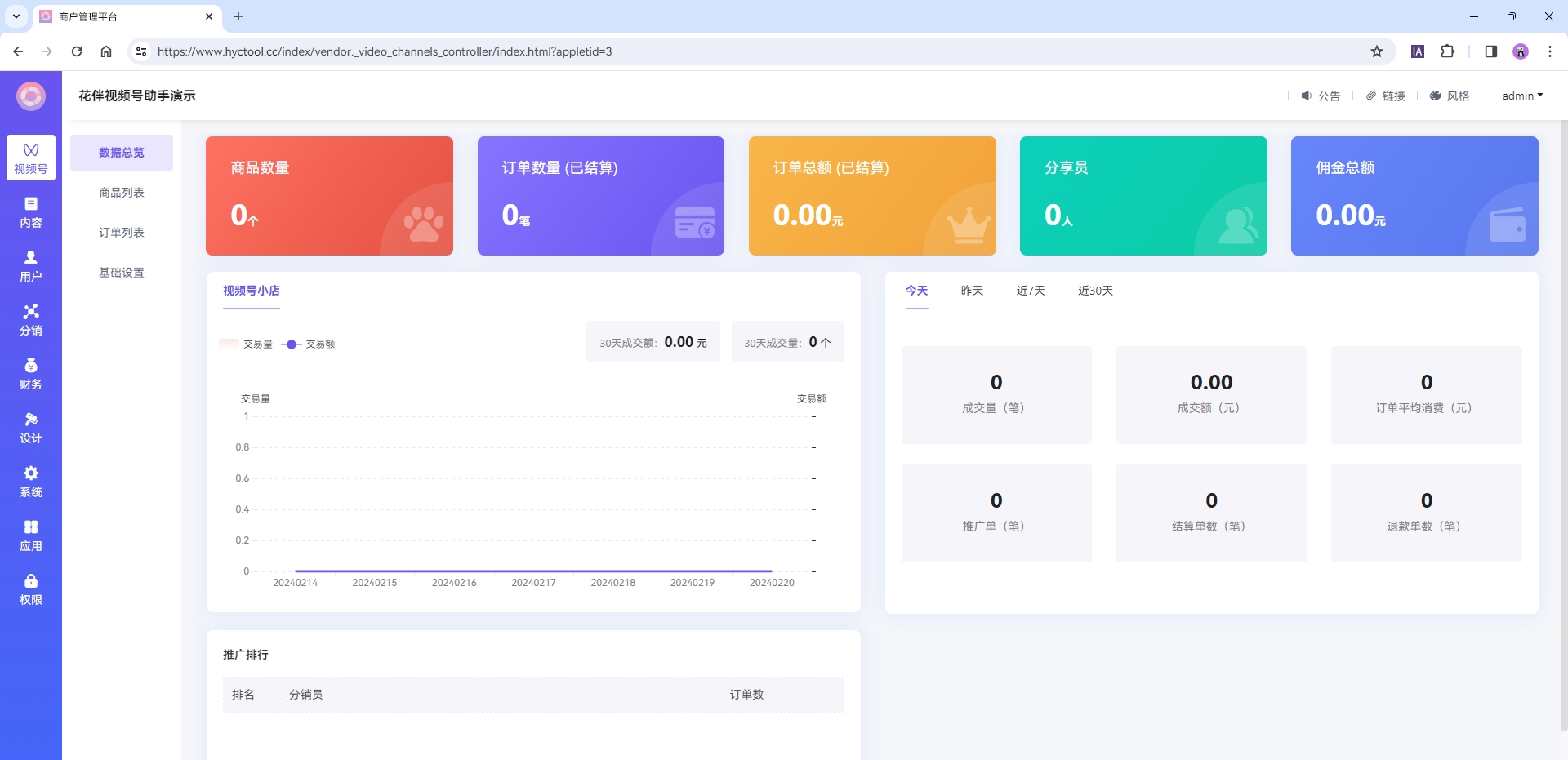Open the 风格 style option
The image size is (1568, 760).
(1450, 96)
